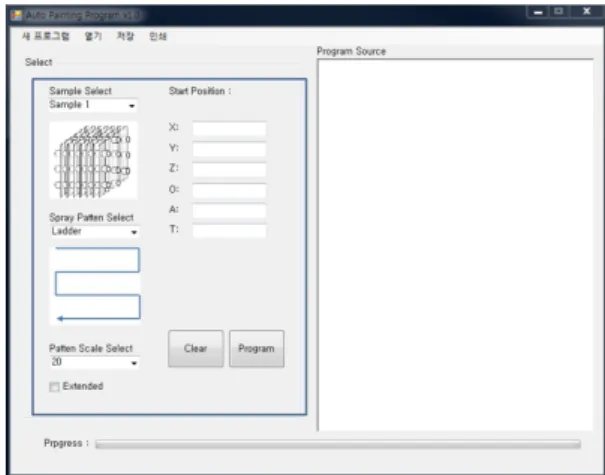The height and width of the screenshot is (475, 605).
Task: Click the 'Start Position :' label
Action: pyautogui.click(x=200, y=91)
